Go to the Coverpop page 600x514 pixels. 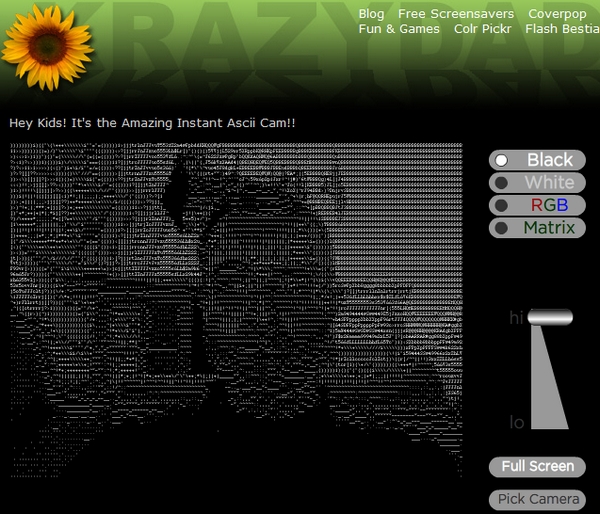coord(557,14)
